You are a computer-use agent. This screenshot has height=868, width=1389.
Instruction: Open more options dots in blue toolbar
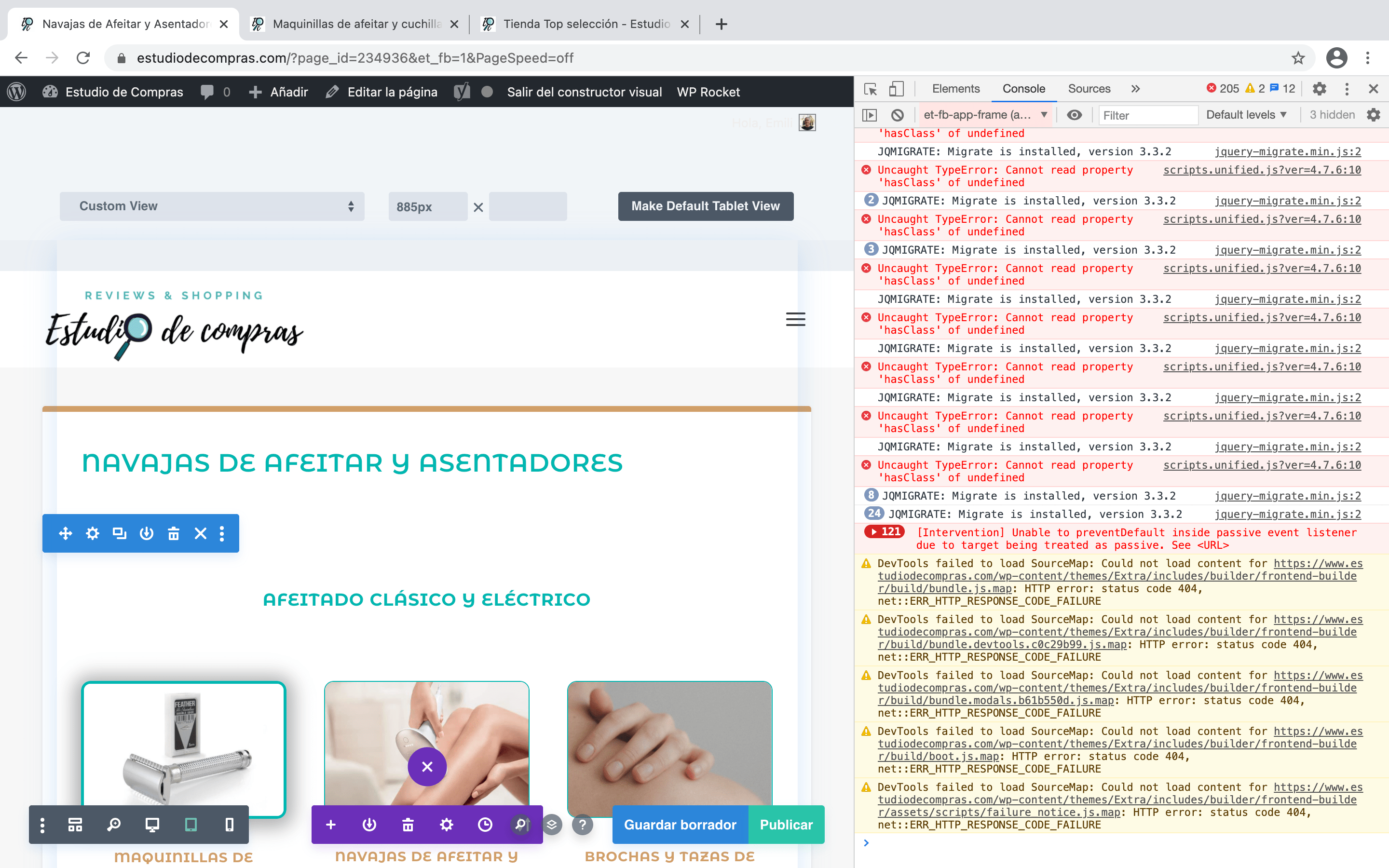[222, 533]
